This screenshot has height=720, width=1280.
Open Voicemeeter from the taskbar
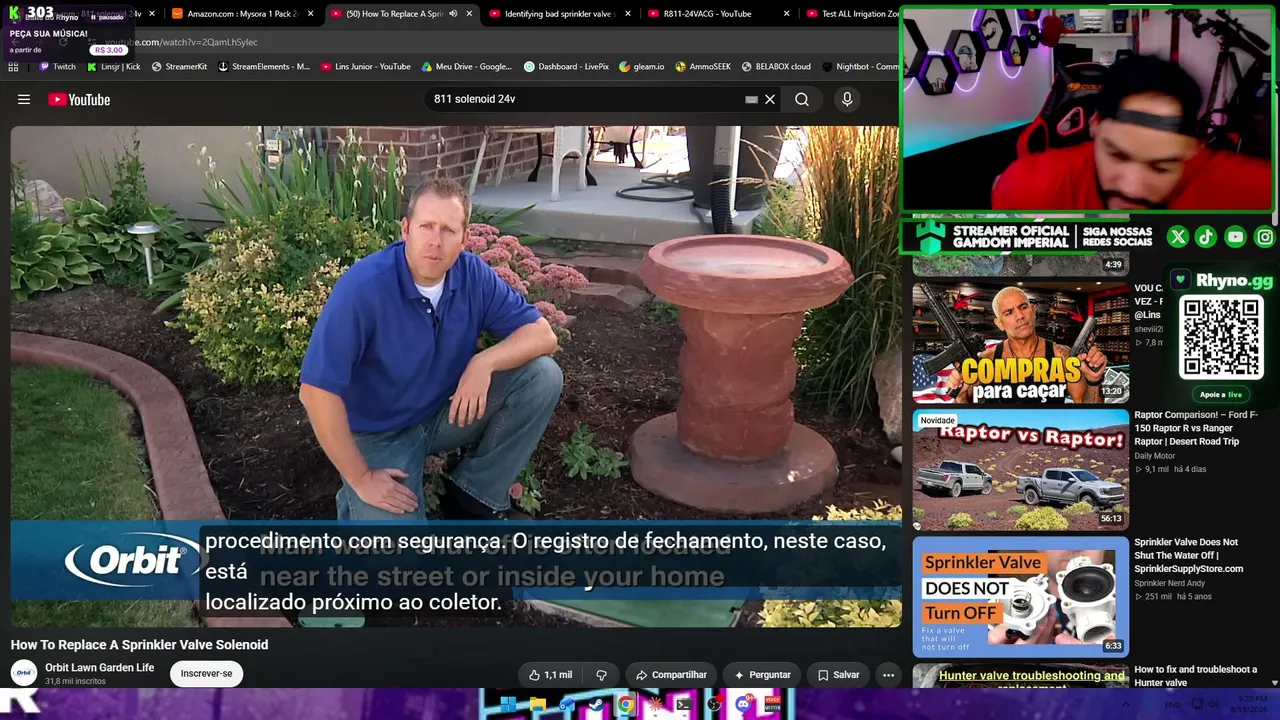[772, 705]
